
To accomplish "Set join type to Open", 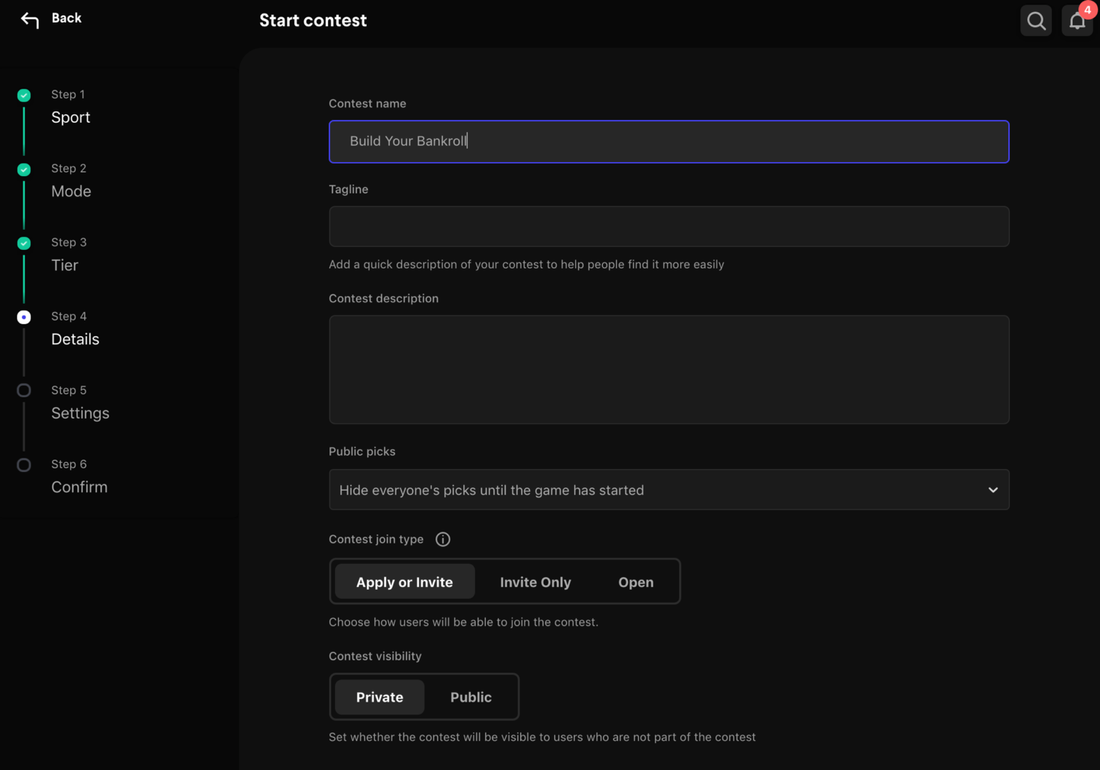I will (x=635, y=582).
